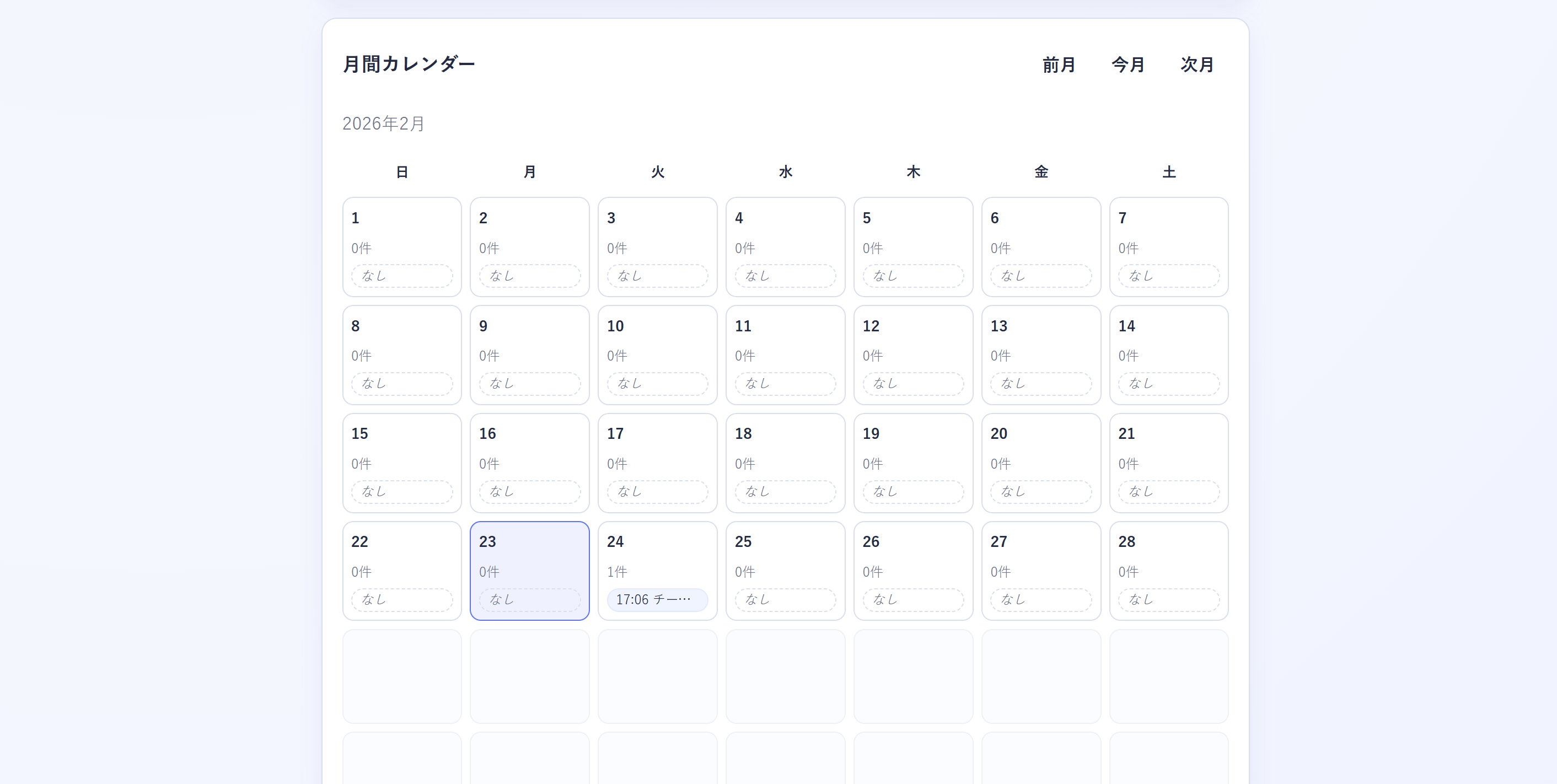Screen dimensions: 1557x784
Task: Click the なし pill under day 22
Action: tap(402, 600)
